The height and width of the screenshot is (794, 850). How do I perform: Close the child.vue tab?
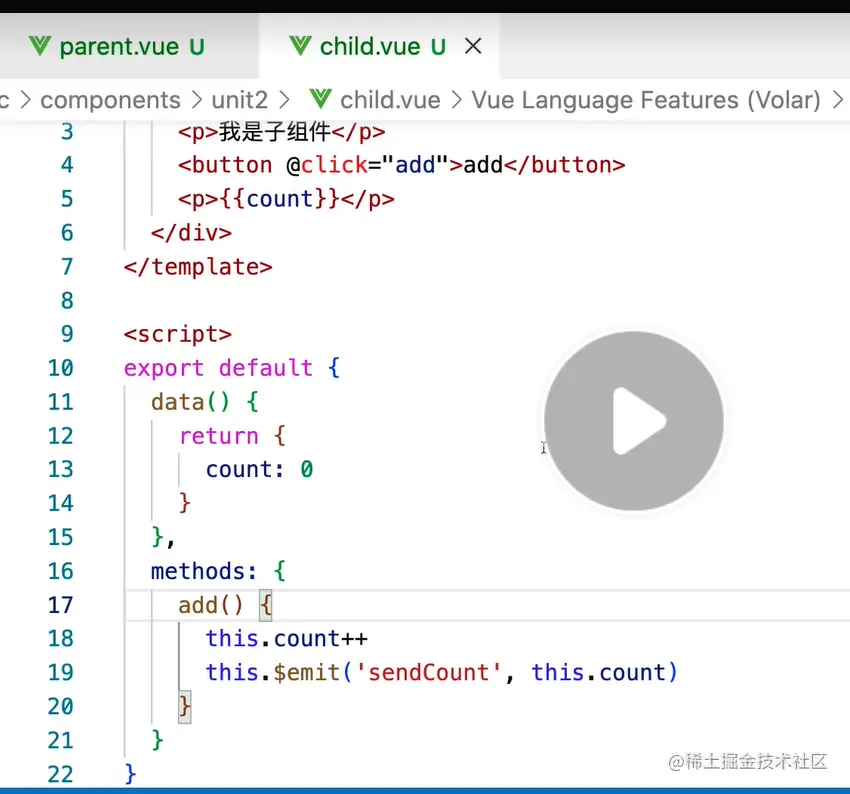point(473,46)
